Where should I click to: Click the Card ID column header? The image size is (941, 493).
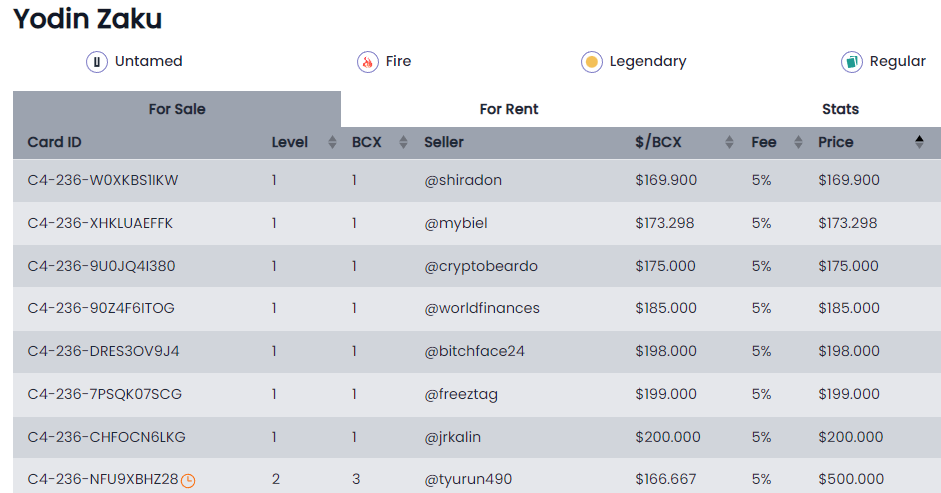coord(54,142)
